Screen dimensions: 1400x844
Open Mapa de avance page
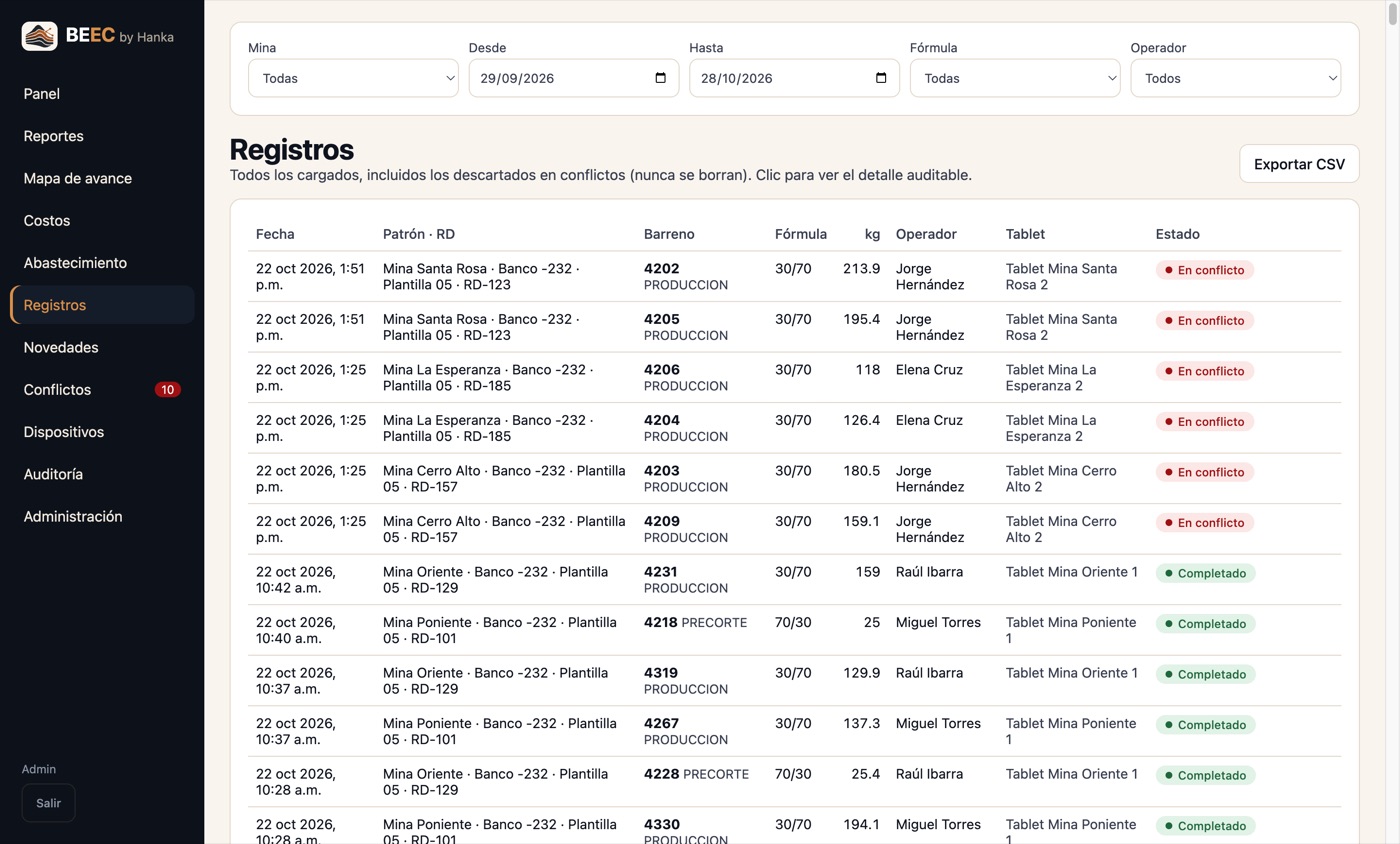pyautogui.click(x=102, y=178)
